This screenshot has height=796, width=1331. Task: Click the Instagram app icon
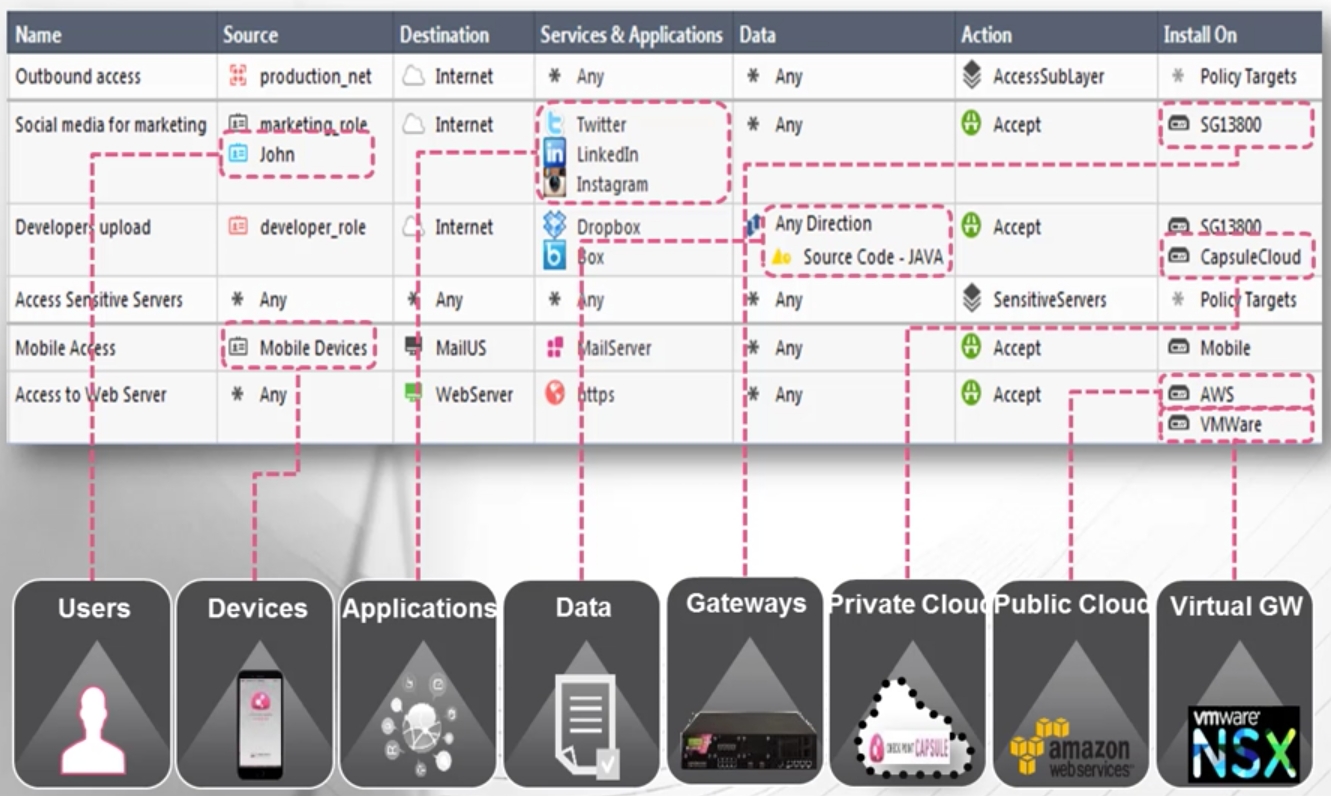[554, 184]
